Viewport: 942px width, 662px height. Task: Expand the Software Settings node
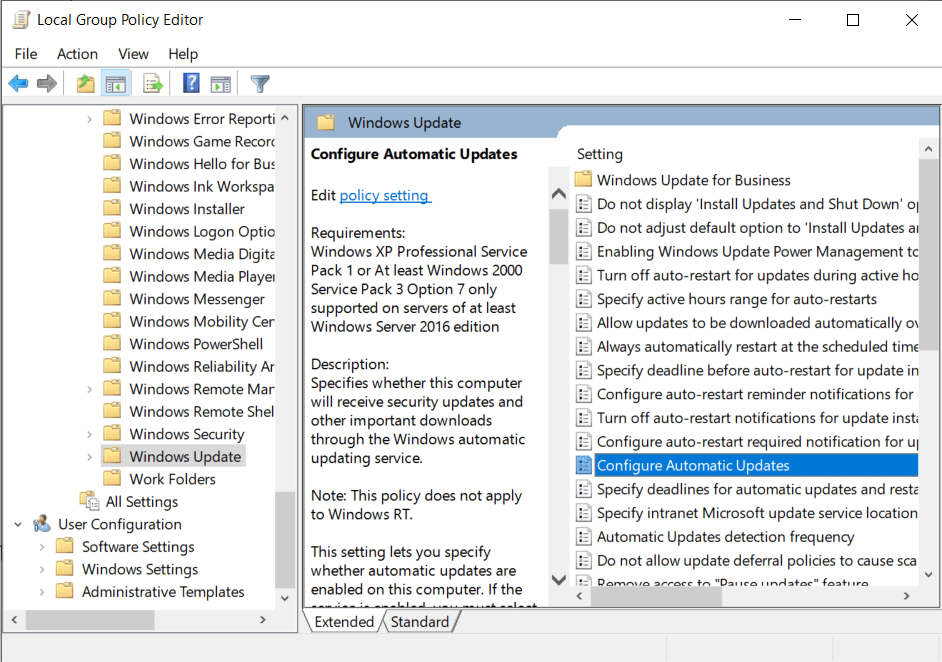(x=42, y=547)
